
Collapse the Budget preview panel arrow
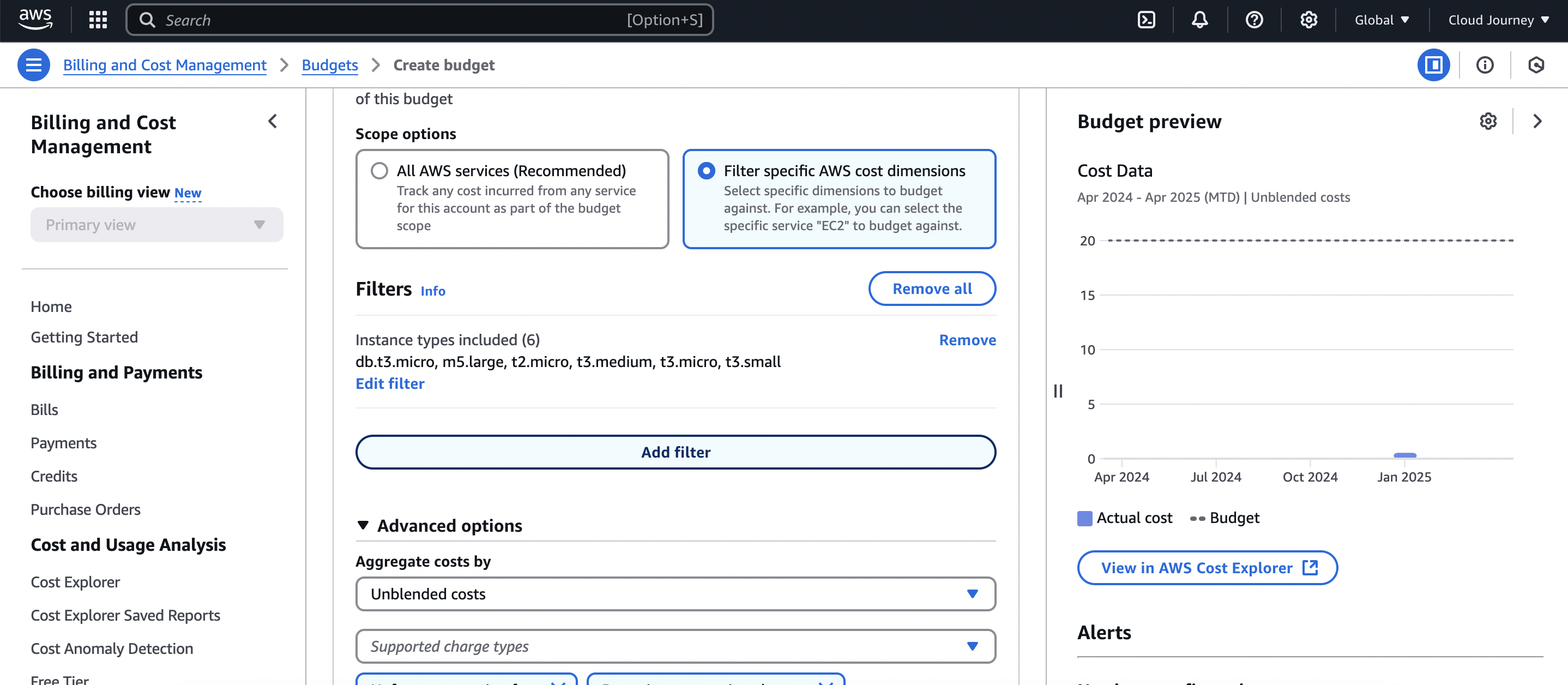[1537, 121]
